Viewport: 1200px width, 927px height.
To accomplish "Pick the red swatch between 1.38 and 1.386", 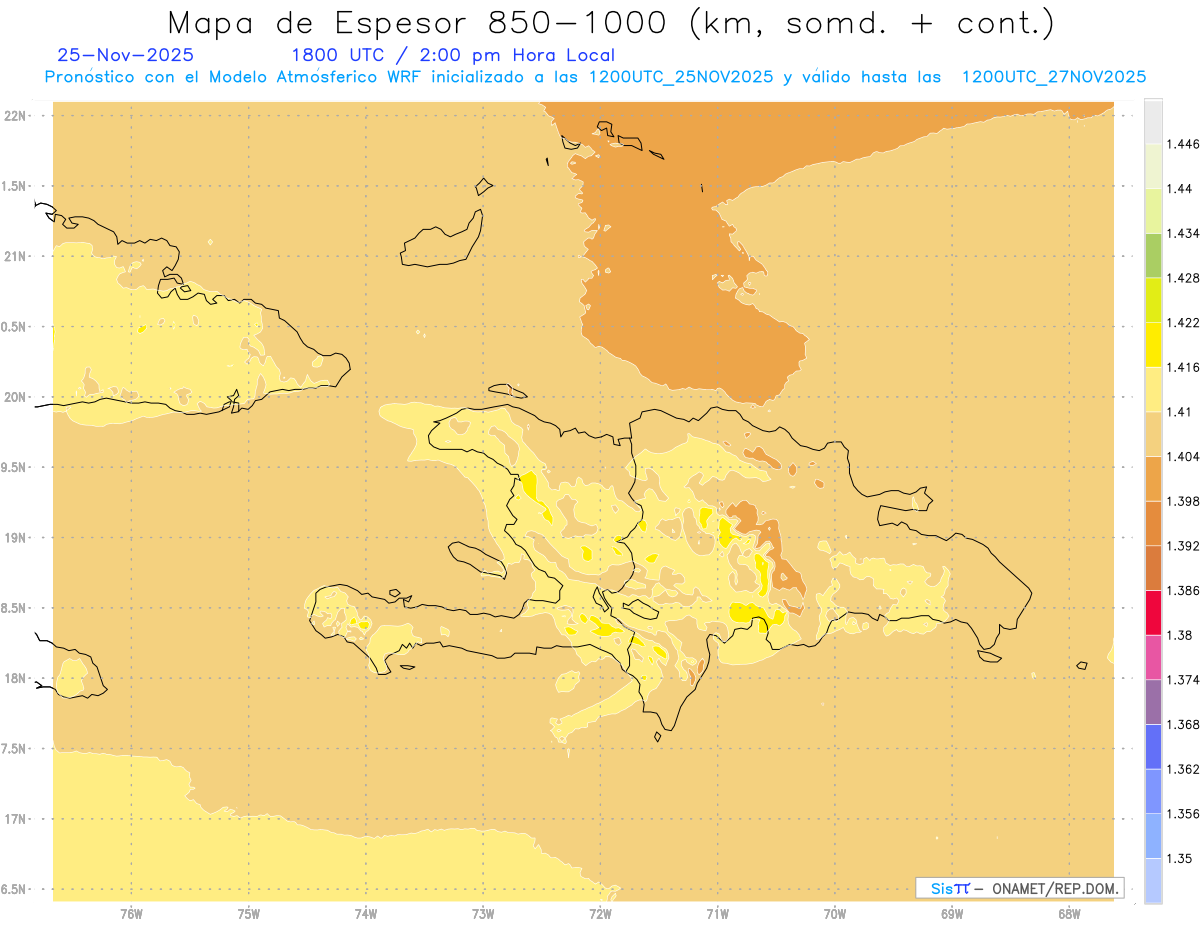I will pos(1153,612).
